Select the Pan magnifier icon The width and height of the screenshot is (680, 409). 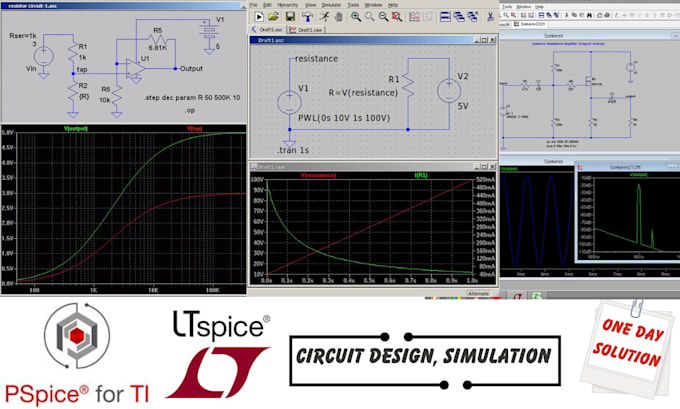[369, 17]
